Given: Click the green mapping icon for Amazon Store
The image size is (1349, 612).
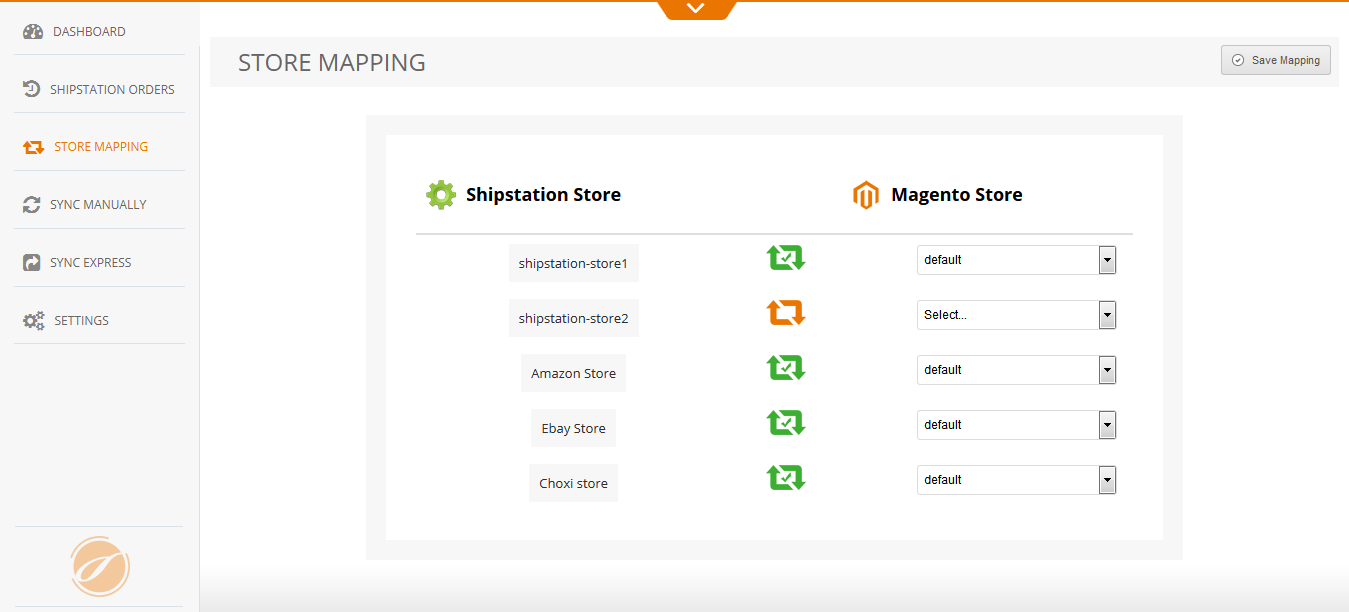Looking at the screenshot, I should pos(786,368).
